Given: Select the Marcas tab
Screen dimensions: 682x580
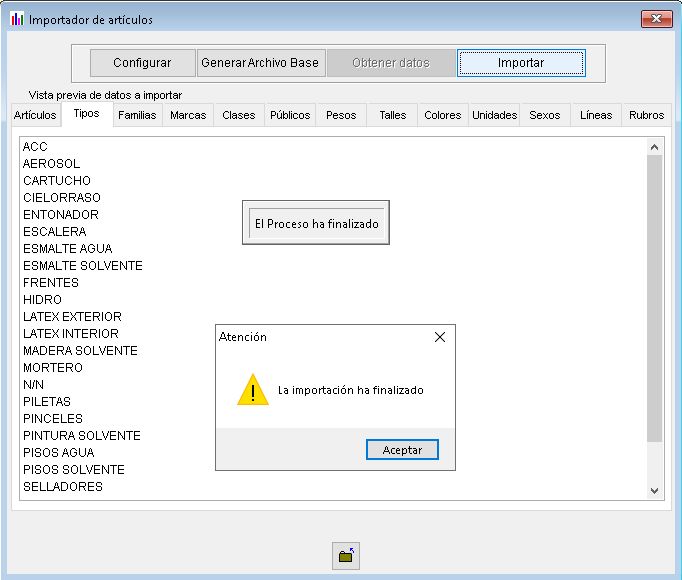Looking at the screenshot, I should tap(188, 115).
